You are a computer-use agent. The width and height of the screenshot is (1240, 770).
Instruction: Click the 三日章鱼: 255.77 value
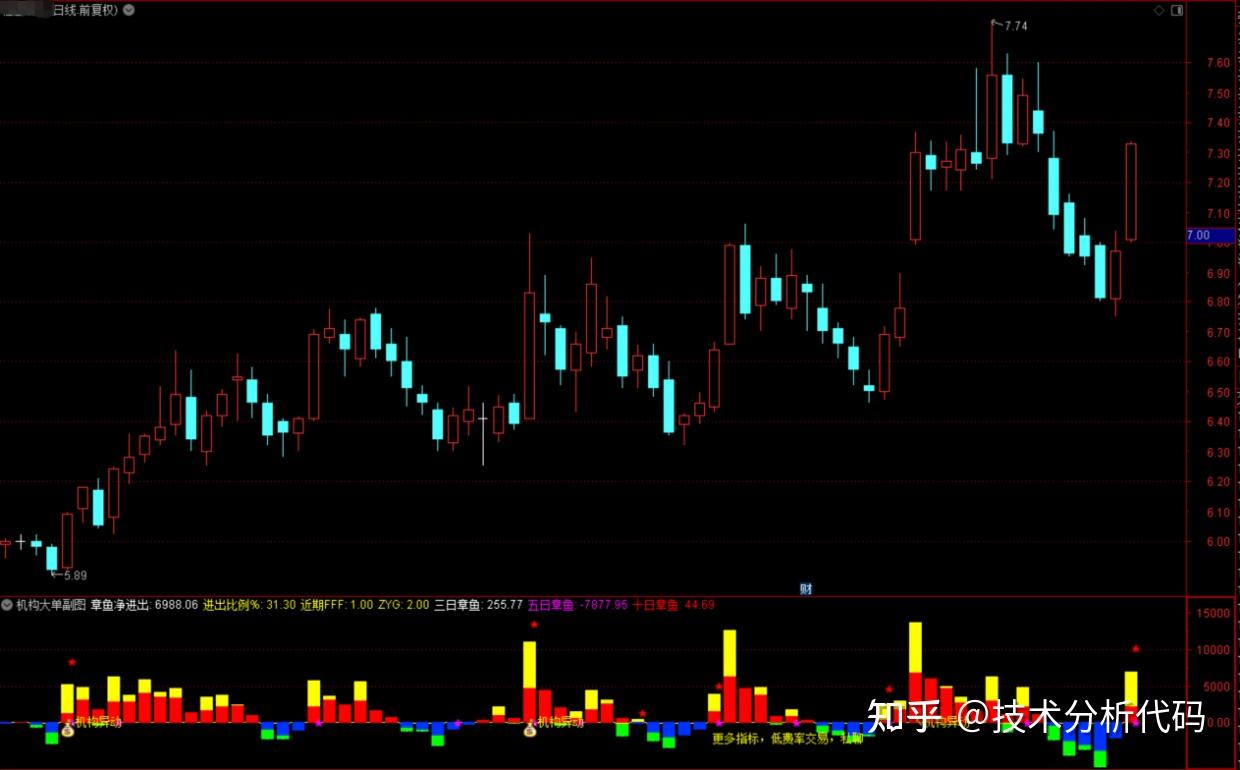478,605
